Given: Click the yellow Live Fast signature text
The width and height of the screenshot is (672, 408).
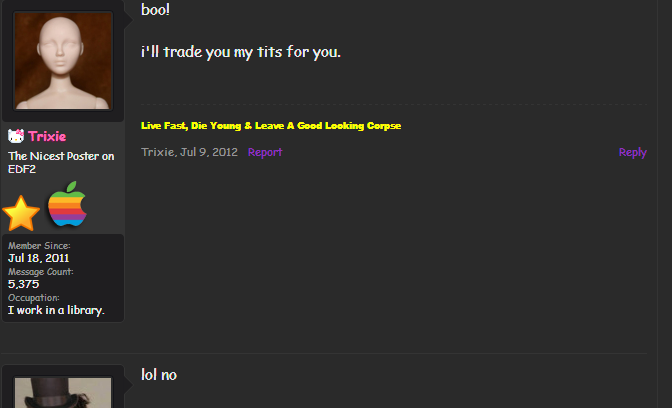Looking at the screenshot, I should click(x=271, y=126).
